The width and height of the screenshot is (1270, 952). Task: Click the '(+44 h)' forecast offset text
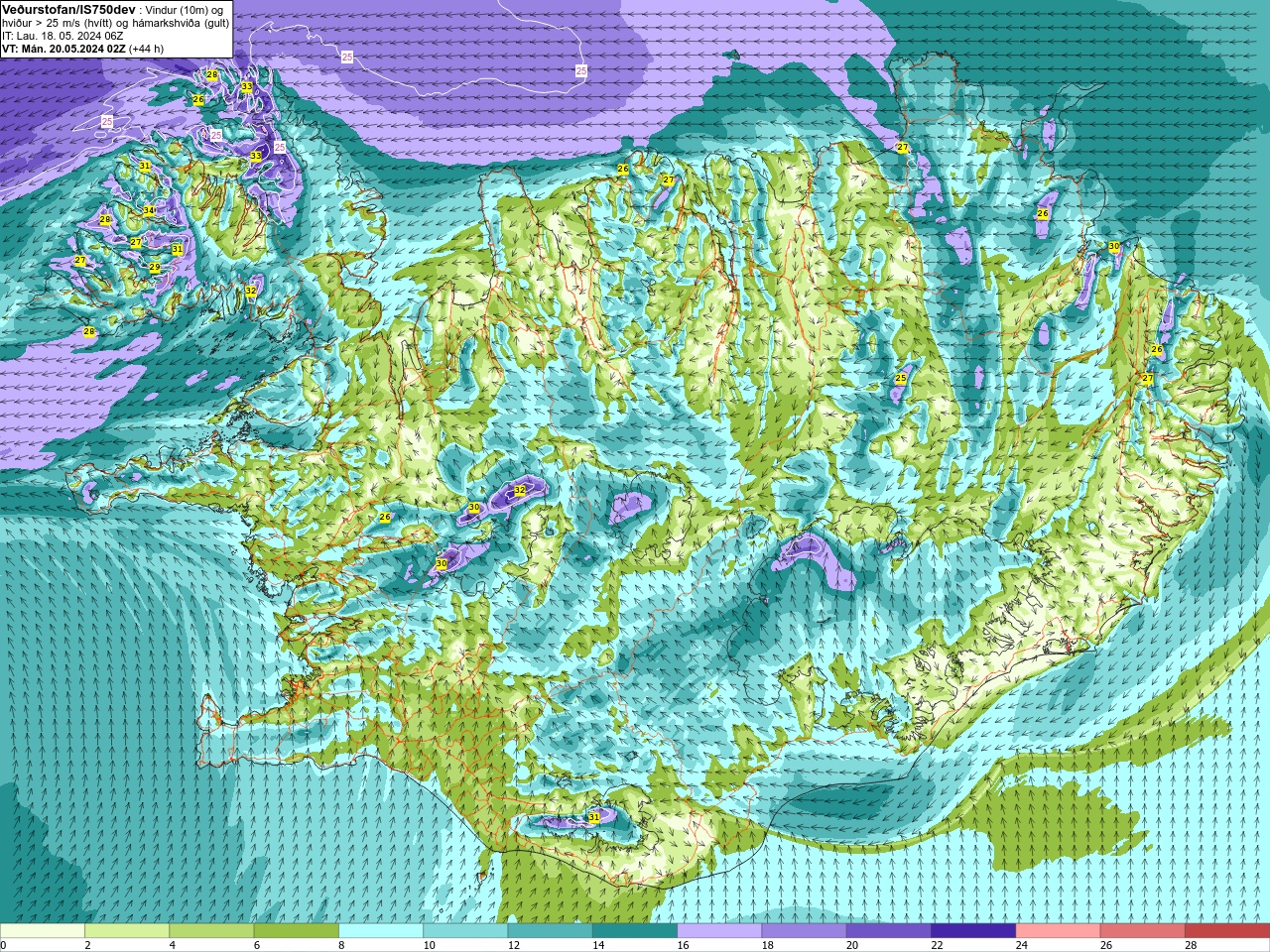[x=147, y=49]
